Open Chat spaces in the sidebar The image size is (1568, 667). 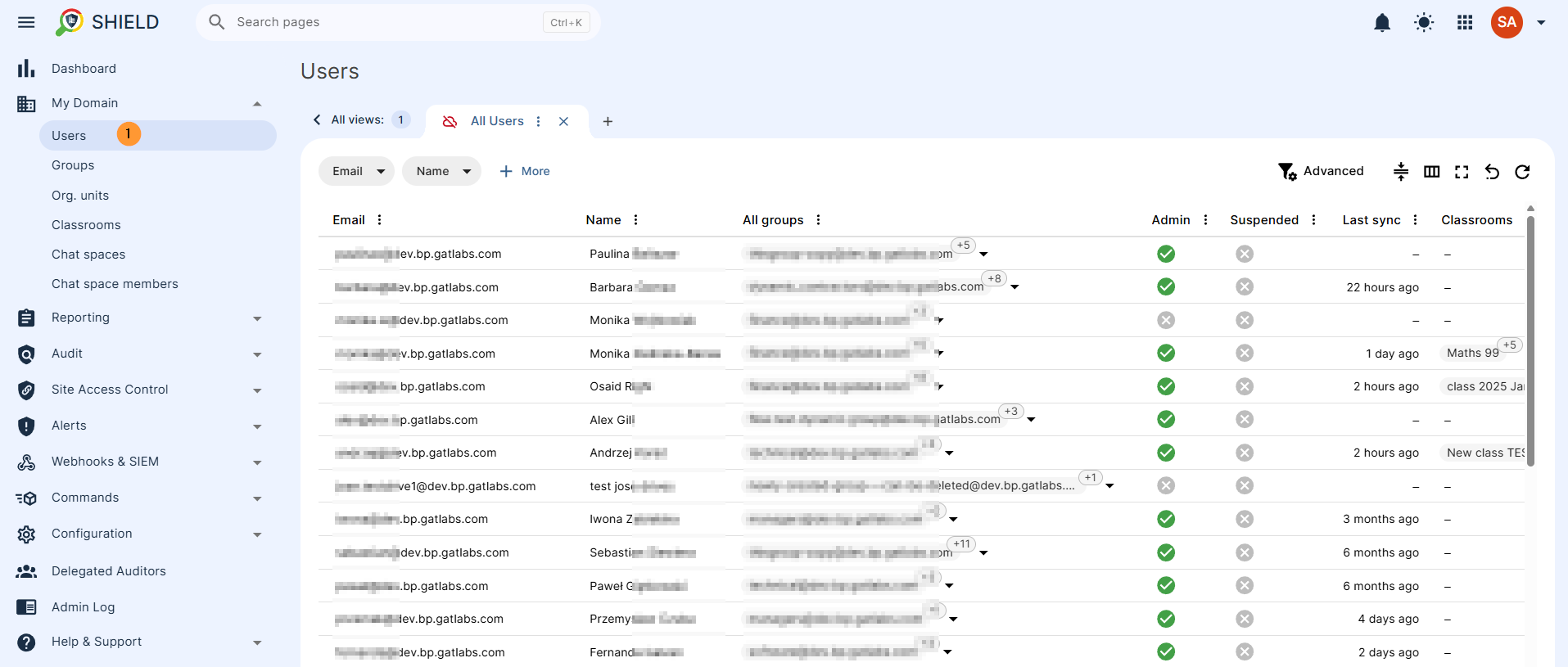click(88, 255)
